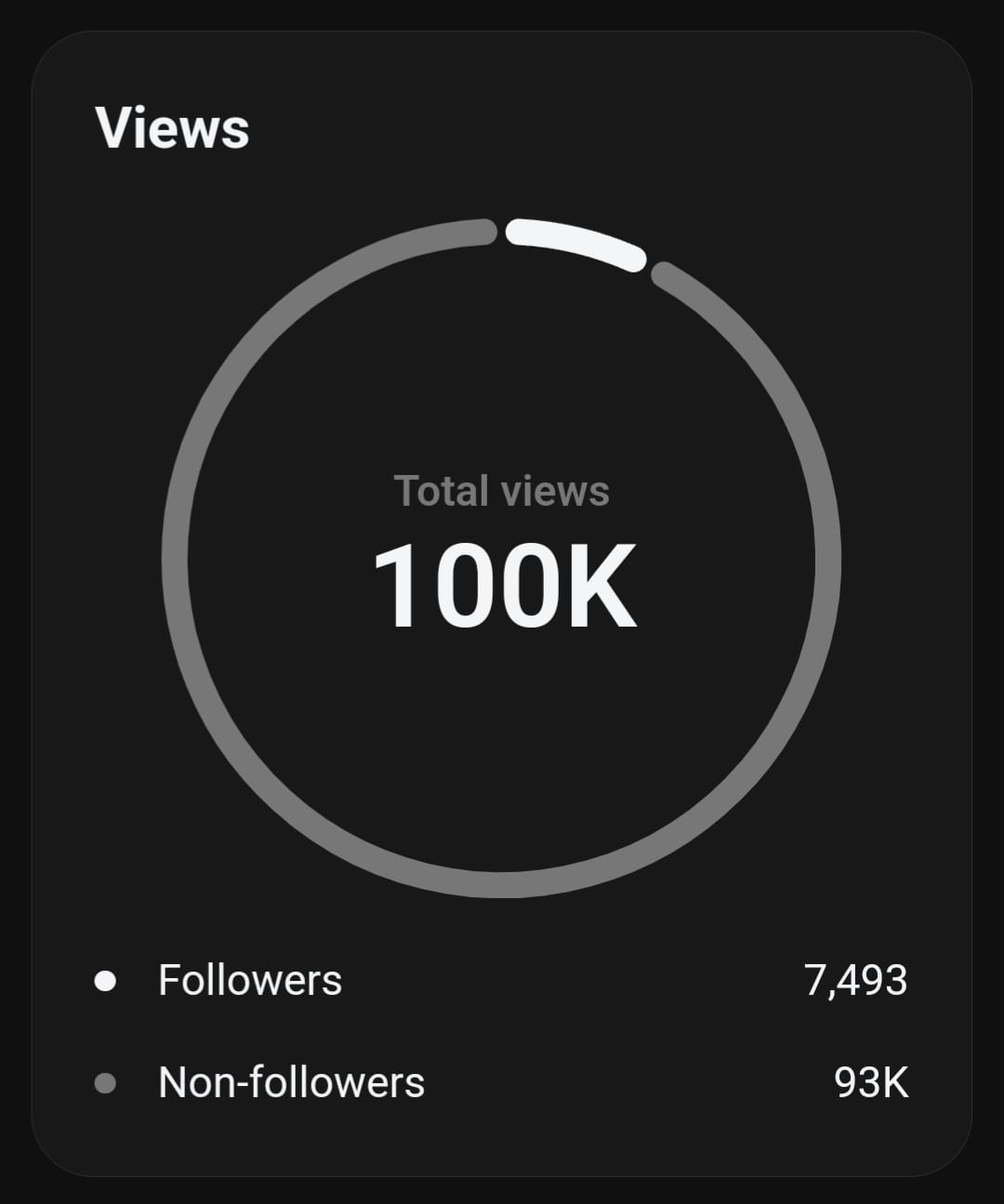
Task: Select the gray dot beside Non-followers
Action: point(105,1083)
